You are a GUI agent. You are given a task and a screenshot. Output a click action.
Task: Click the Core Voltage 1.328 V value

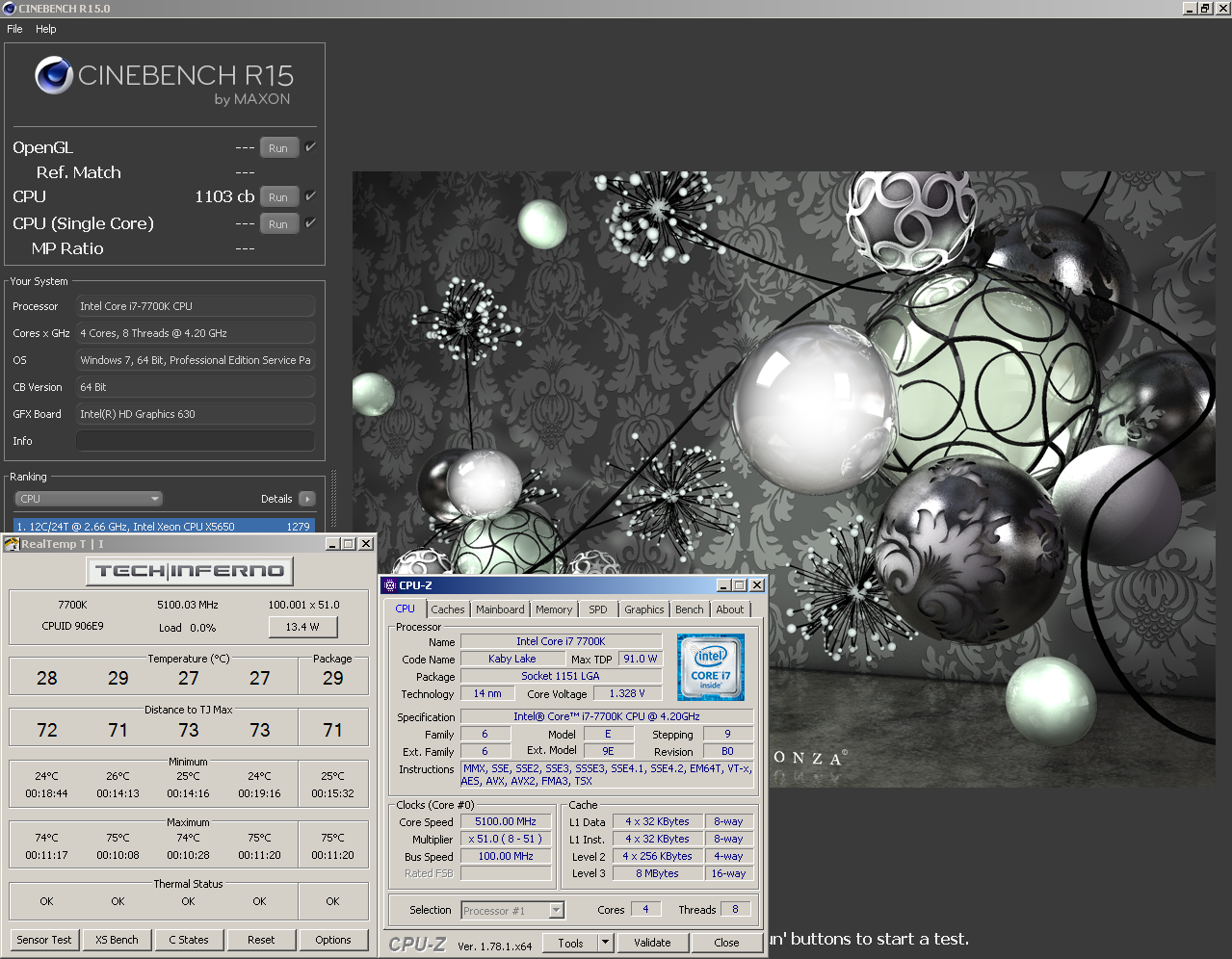tap(627, 693)
